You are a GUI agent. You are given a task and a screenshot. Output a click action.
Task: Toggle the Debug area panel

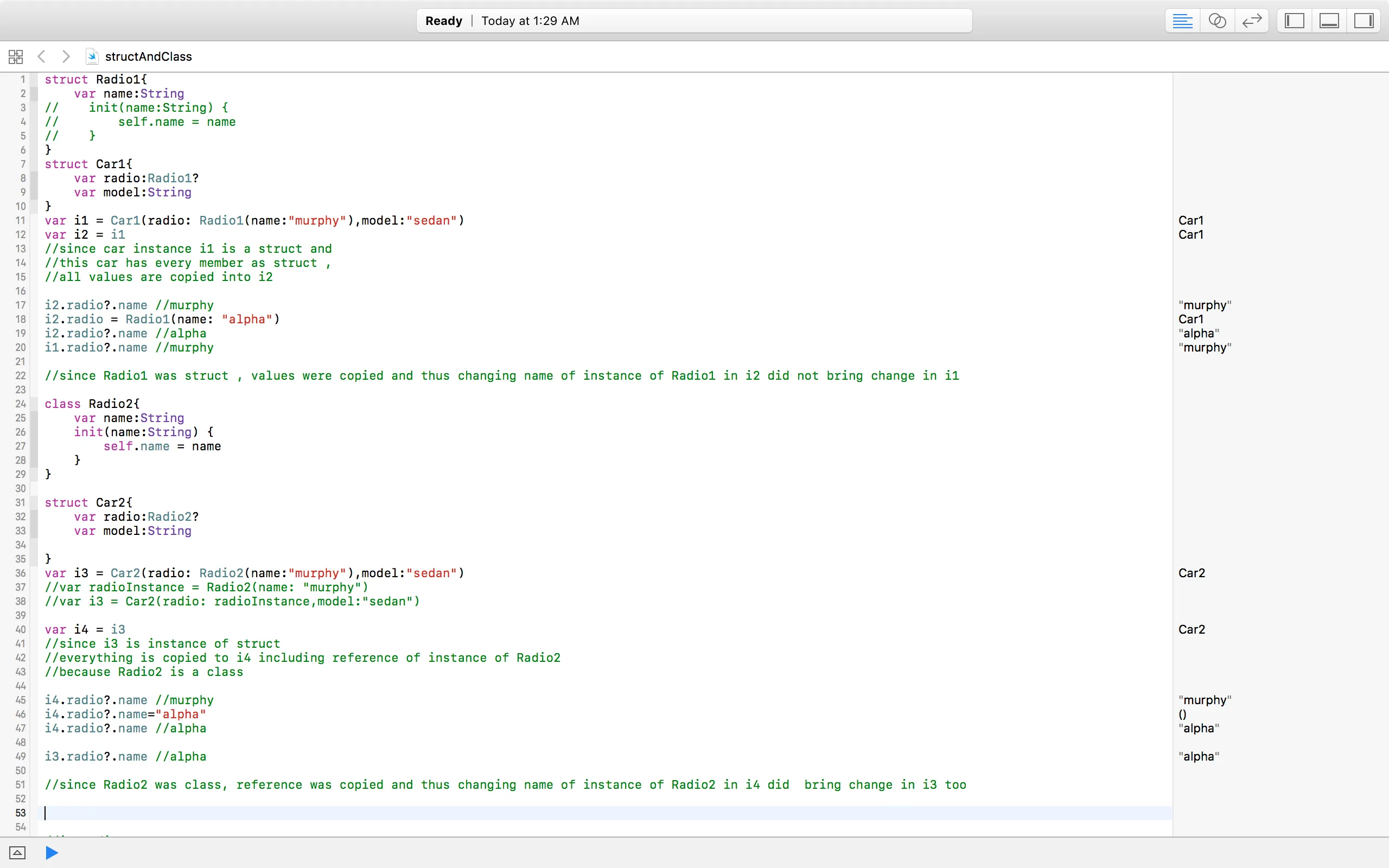(1329, 21)
